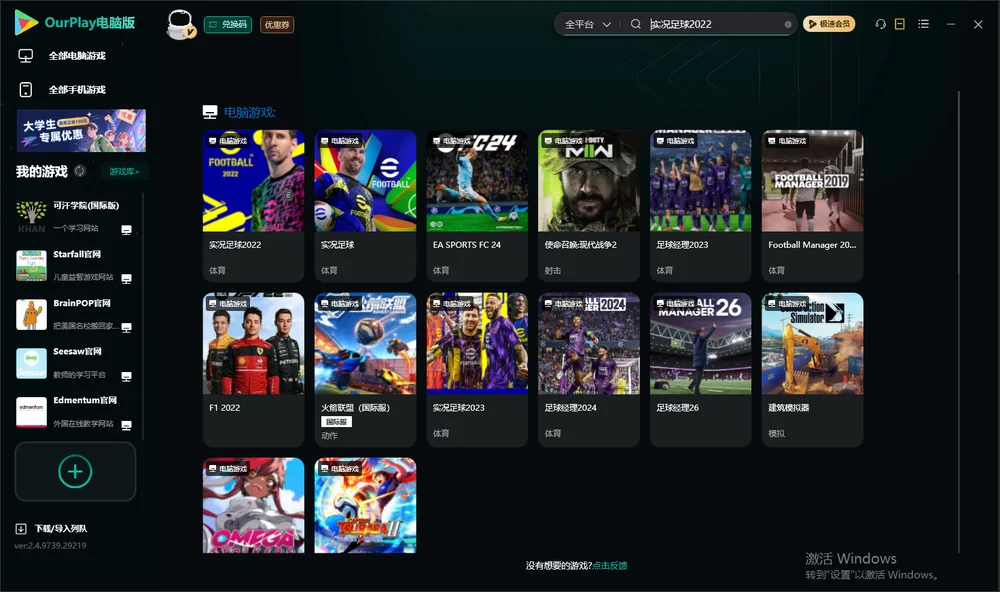Screen dimensions: 1000x592
Task: Click the 国际服 tag on 火箭联盟
Action: pyautogui.click(x=336, y=422)
